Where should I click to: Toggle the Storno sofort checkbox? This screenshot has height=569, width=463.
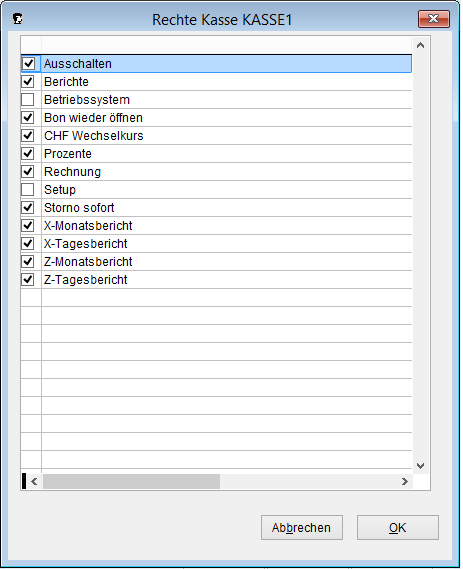point(28,208)
